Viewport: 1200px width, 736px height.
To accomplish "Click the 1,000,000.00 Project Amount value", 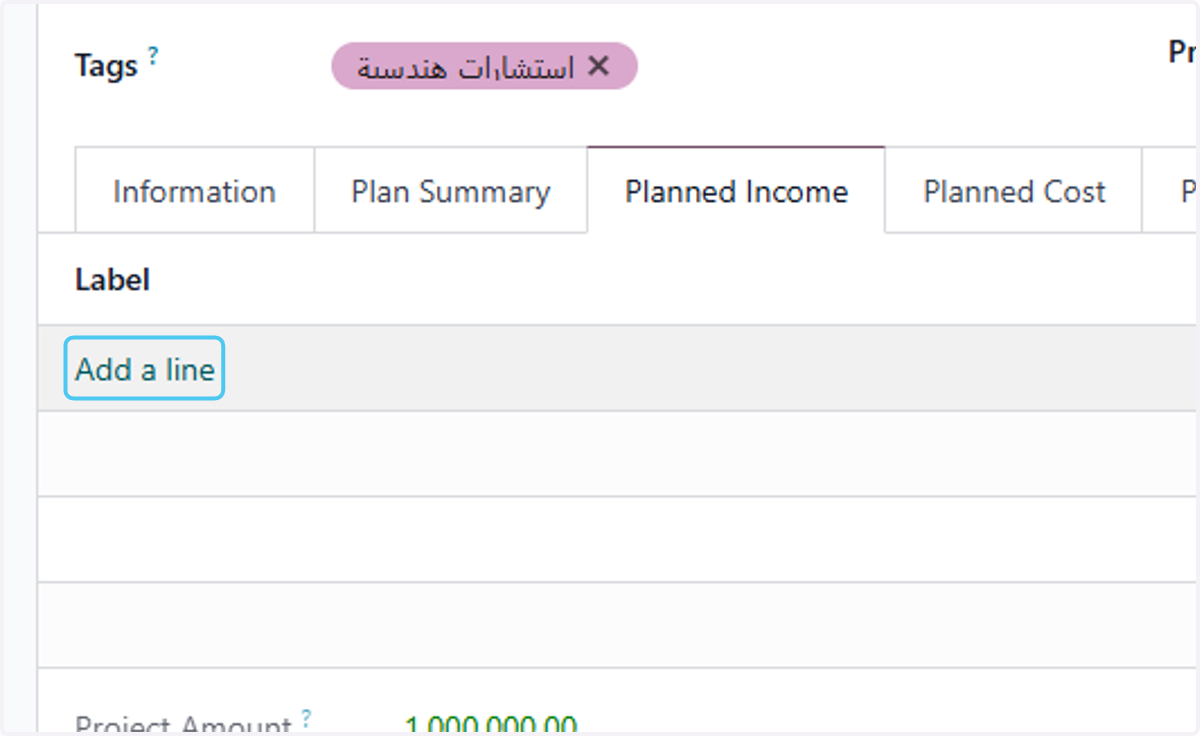I will 491,724.
